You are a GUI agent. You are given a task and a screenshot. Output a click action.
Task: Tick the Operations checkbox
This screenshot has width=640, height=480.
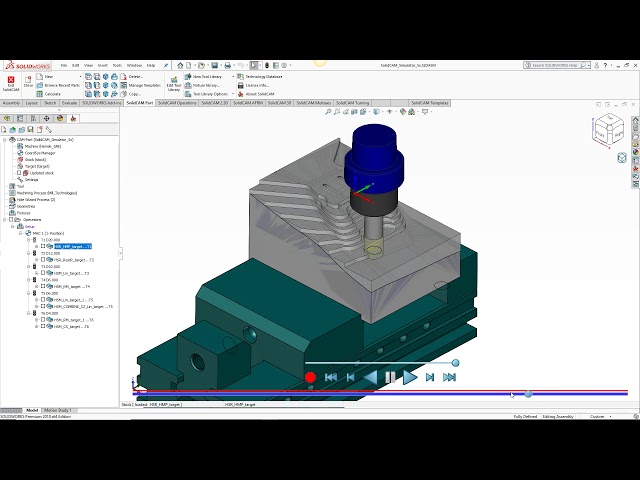[11, 220]
